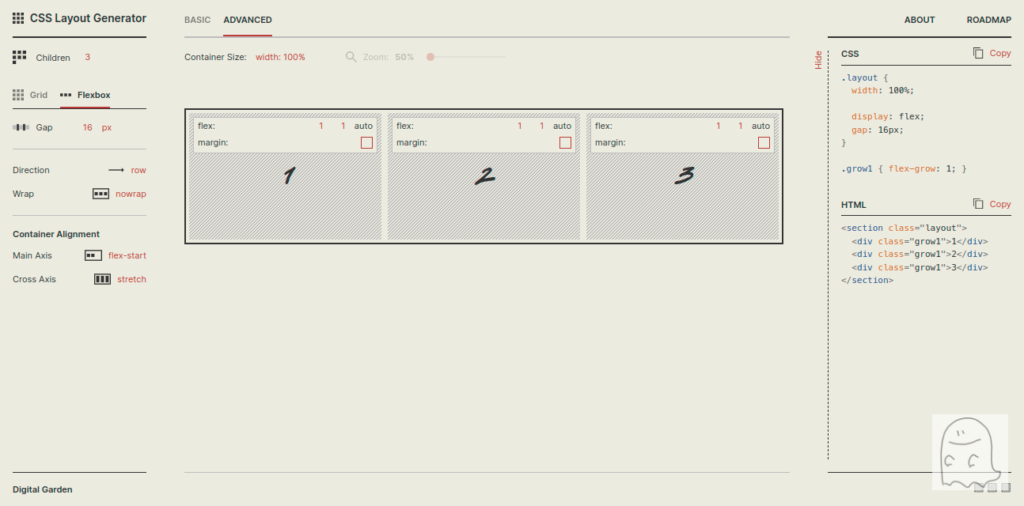
Task: Edit the Children count value 3
Action: click(x=87, y=57)
